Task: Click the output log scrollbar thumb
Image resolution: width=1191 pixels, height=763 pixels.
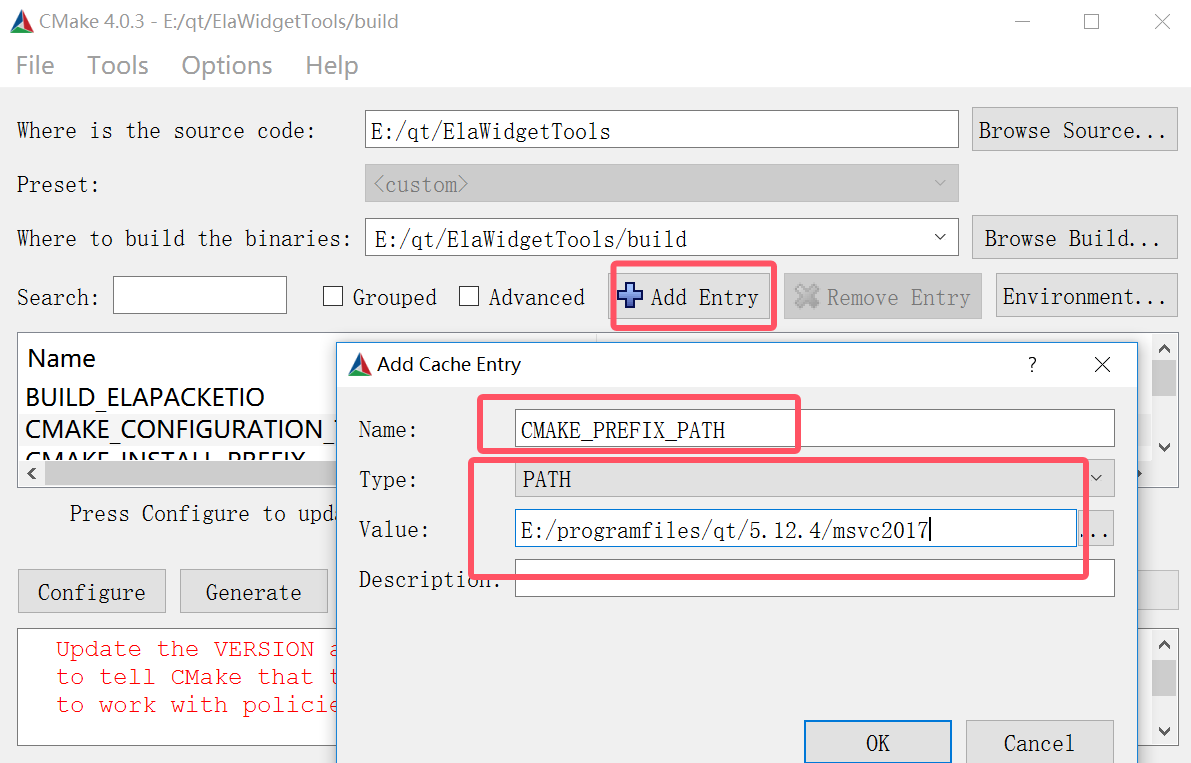Action: pos(1164,678)
